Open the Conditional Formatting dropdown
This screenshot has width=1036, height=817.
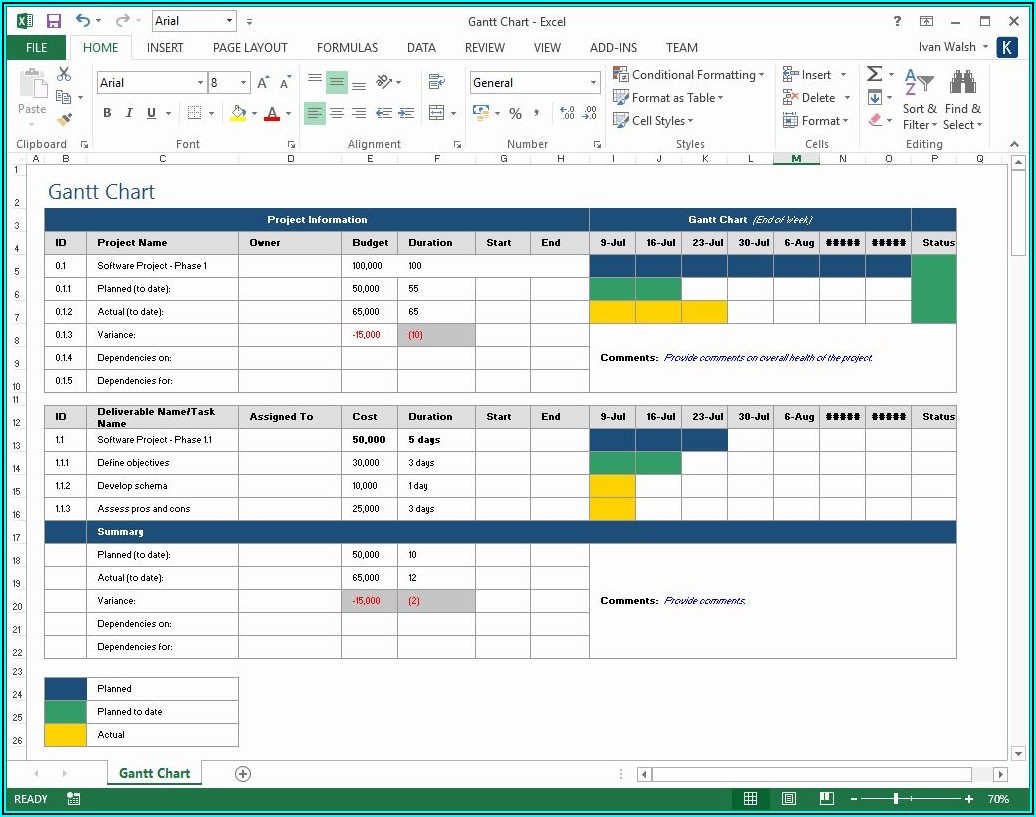click(x=689, y=75)
